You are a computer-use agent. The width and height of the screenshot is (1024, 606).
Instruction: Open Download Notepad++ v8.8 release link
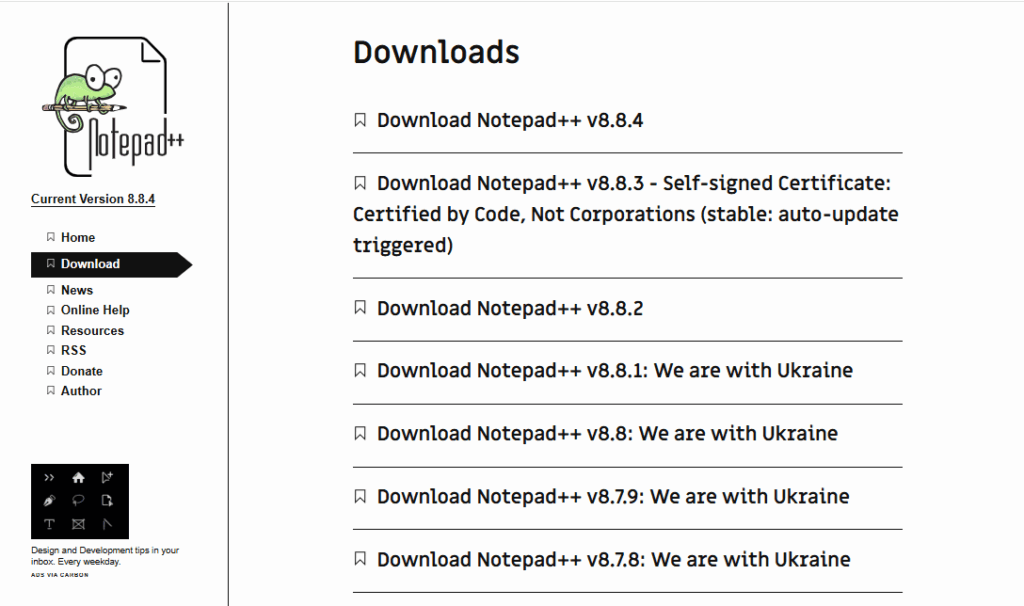(x=607, y=434)
